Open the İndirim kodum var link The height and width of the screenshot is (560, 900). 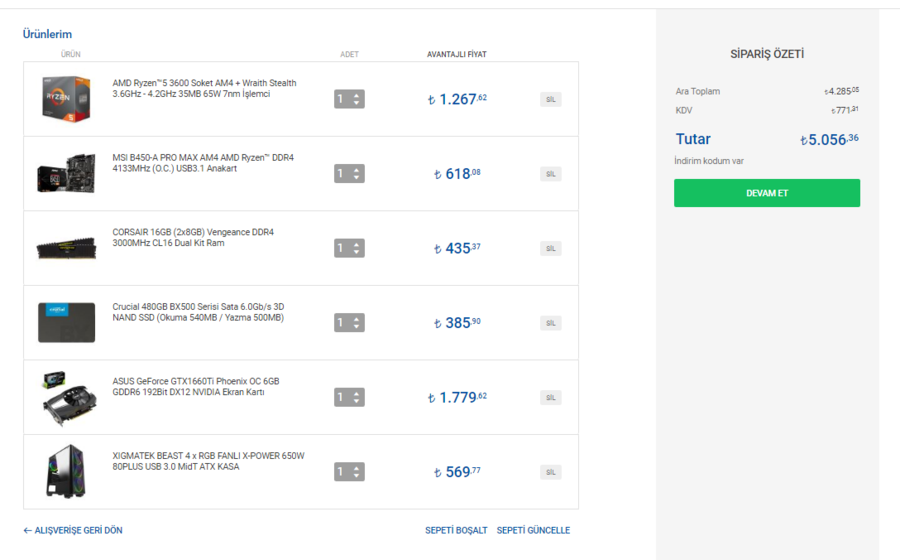(x=709, y=161)
